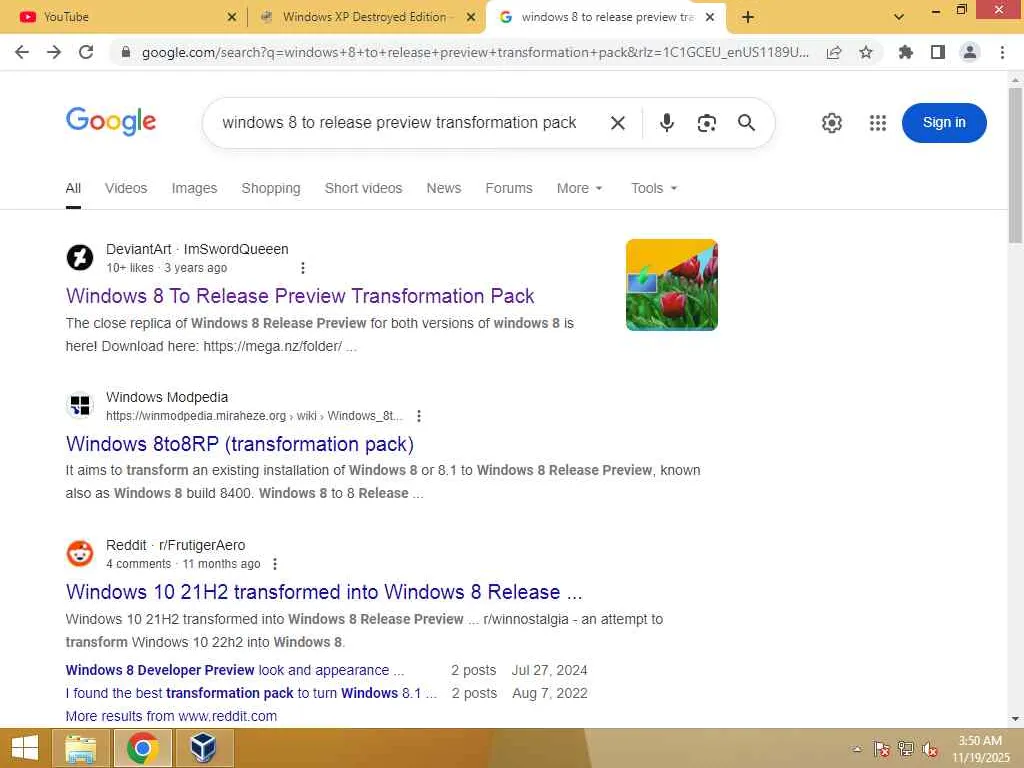Click the Reddit site favicon
The height and width of the screenshot is (768, 1024).
pos(80,554)
